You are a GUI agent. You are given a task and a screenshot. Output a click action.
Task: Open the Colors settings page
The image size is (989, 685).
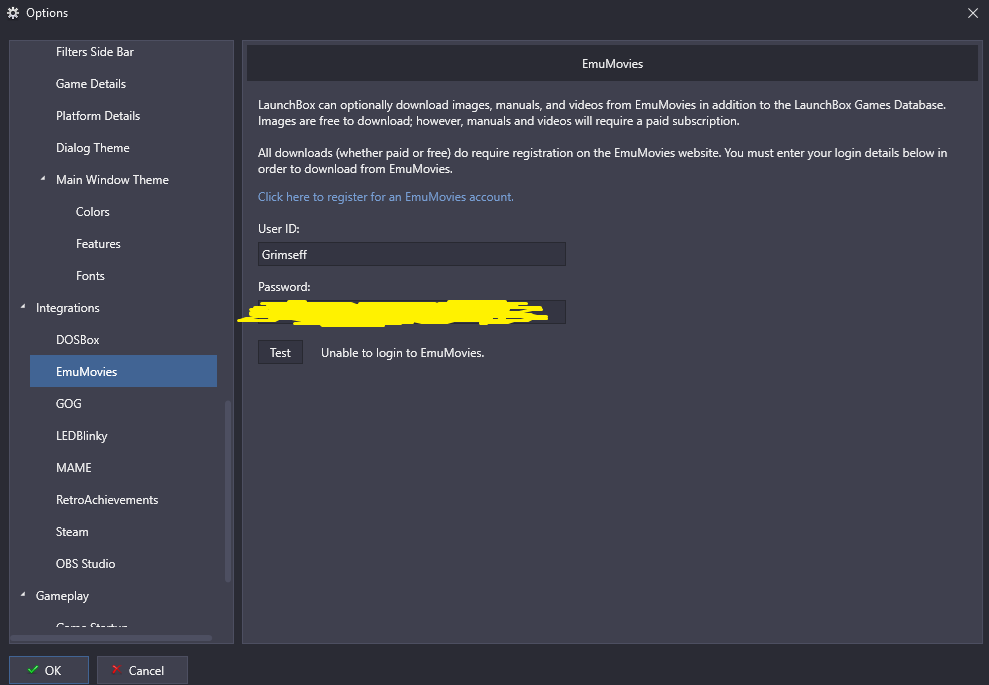pos(93,212)
